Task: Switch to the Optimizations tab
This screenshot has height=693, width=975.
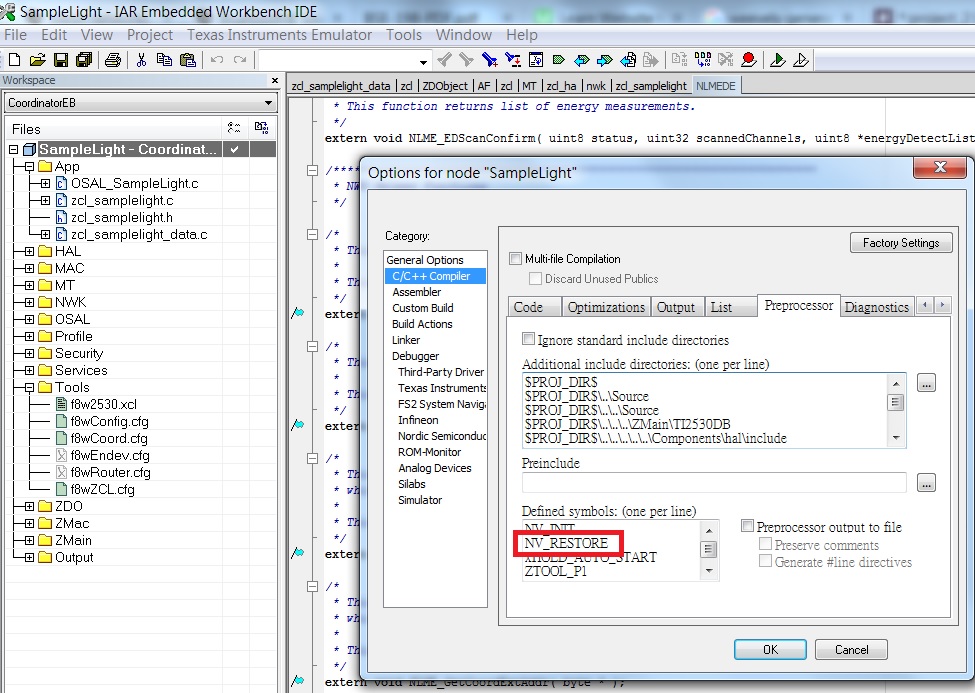Action: 606,307
